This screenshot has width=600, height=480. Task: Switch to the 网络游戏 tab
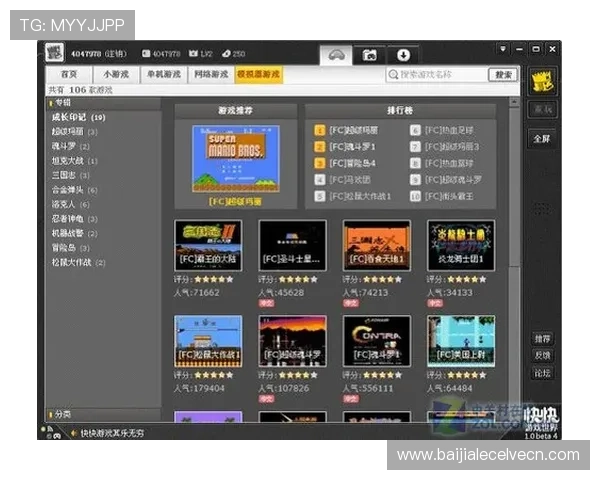pos(211,74)
